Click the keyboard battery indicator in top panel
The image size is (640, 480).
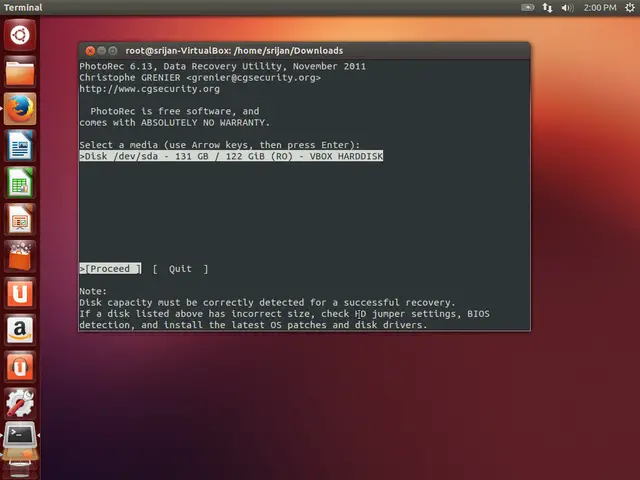(x=527, y=7)
